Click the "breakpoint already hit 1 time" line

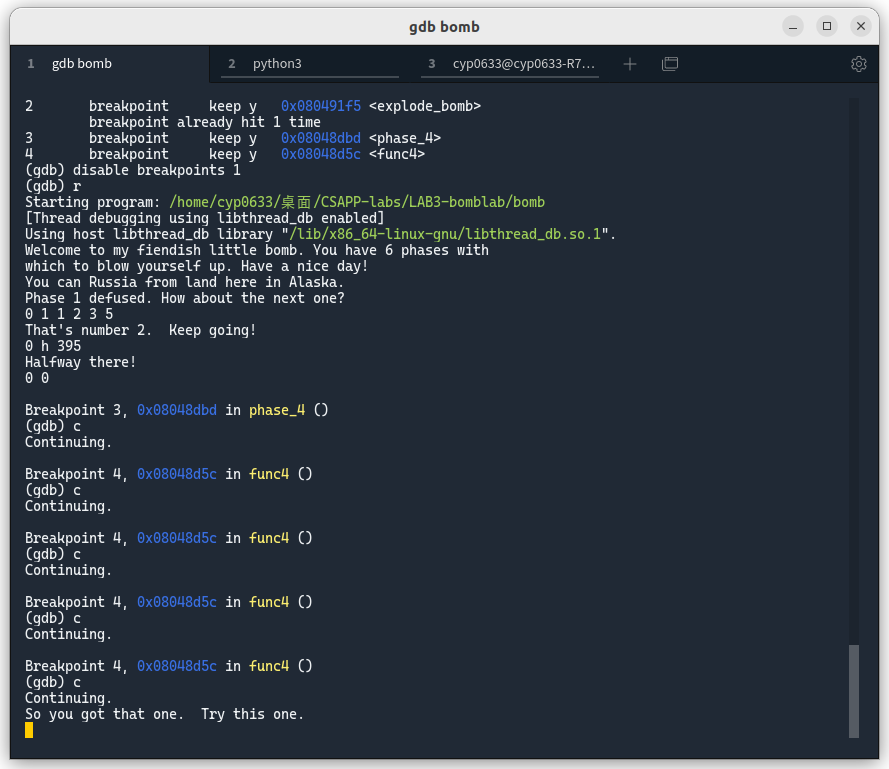[x=205, y=122]
